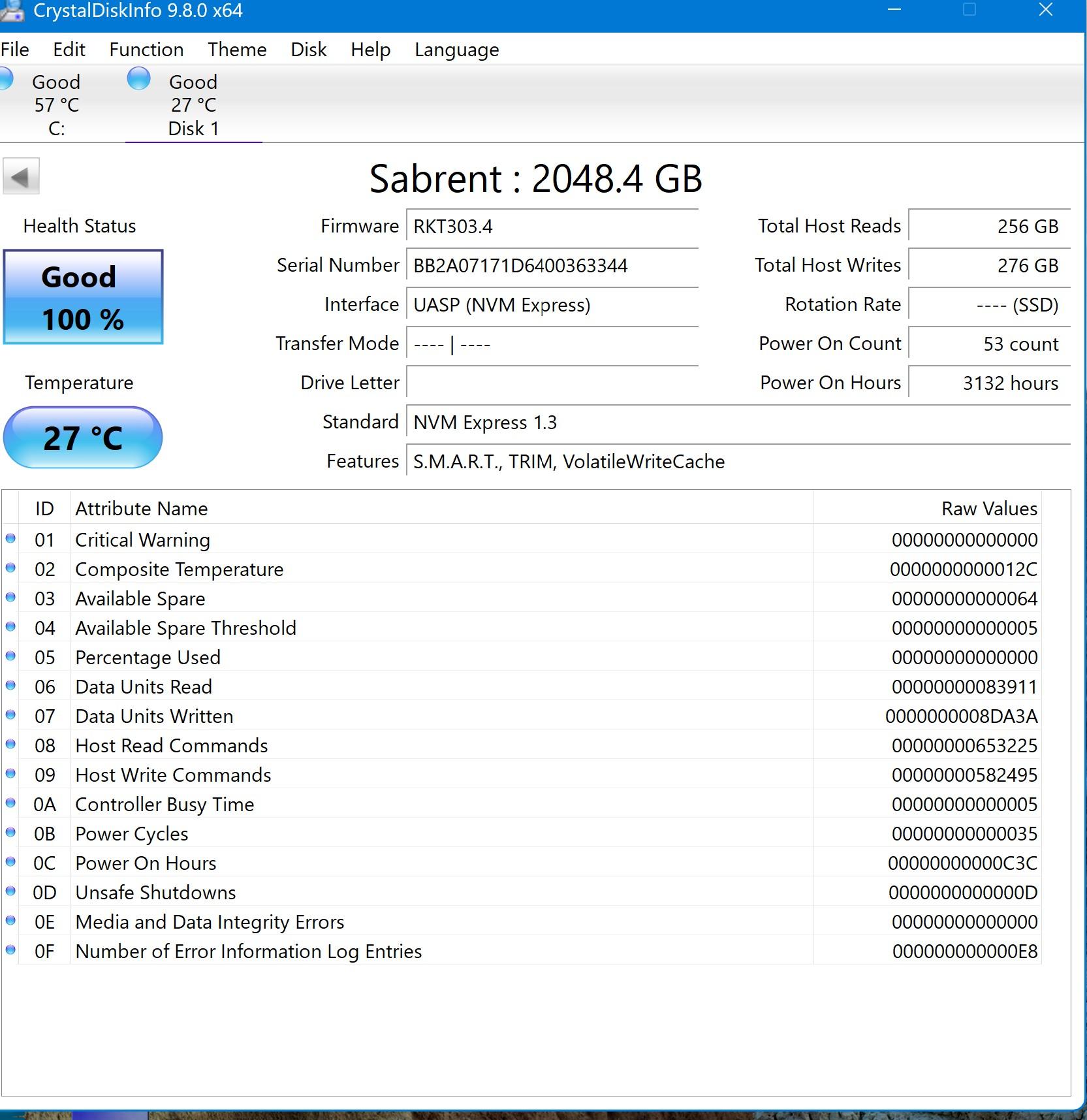Select the C: drive tab

point(57,104)
